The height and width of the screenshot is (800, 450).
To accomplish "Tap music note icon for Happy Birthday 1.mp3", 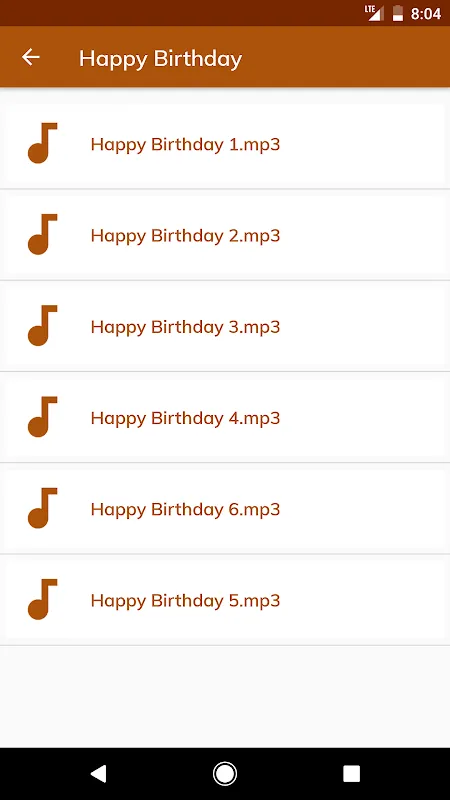I will coord(42,143).
